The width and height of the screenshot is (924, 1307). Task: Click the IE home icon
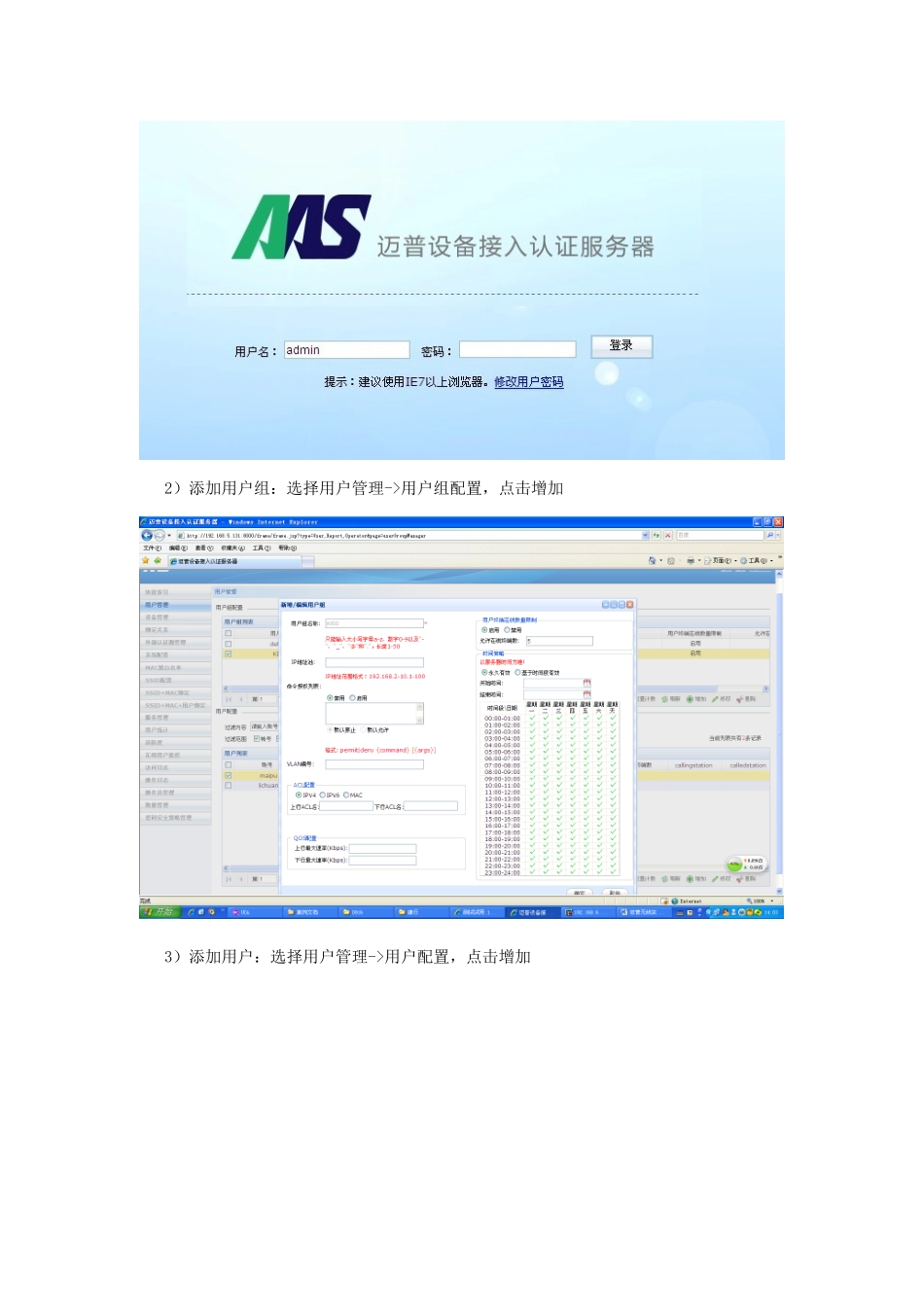pyautogui.click(x=652, y=561)
